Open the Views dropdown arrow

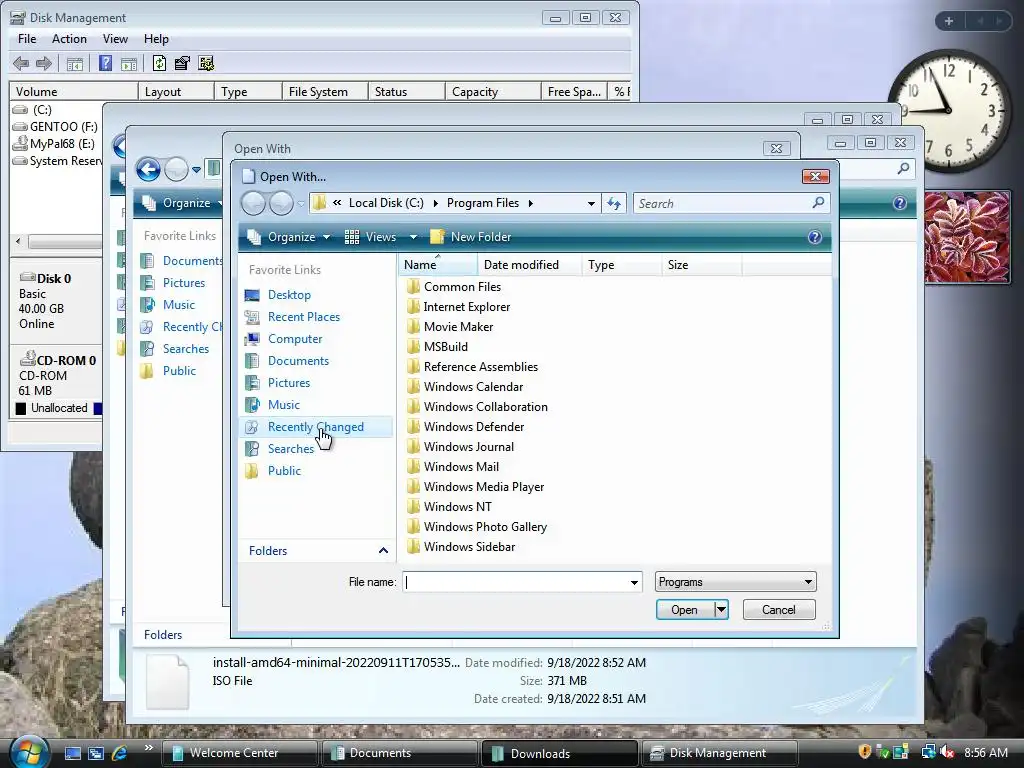click(413, 237)
